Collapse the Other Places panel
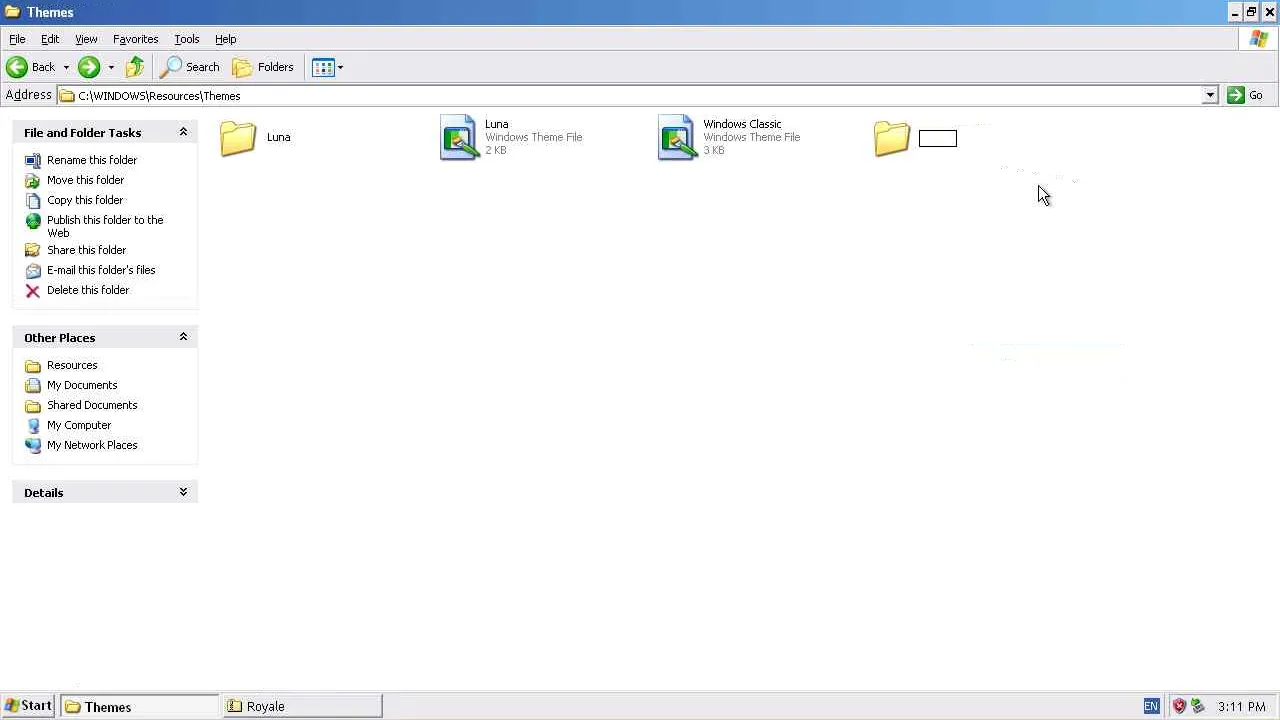 [183, 337]
